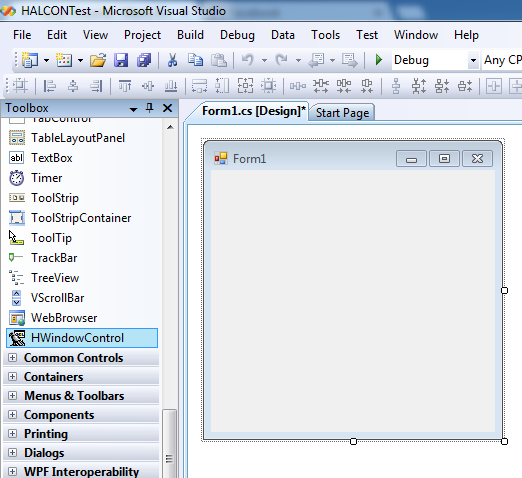Viewport: 522px width, 478px height.
Task: Click the Cut scissors icon
Action: click(172, 60)
